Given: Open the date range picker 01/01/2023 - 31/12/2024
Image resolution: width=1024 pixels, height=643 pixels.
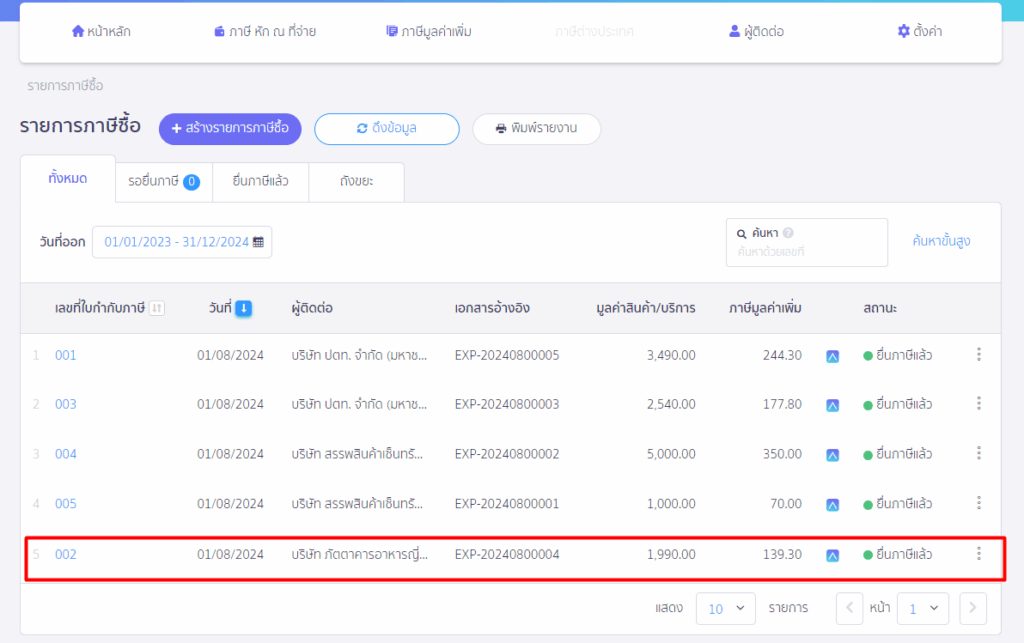Looking at the screenshot, I should [x=182, y=241].
